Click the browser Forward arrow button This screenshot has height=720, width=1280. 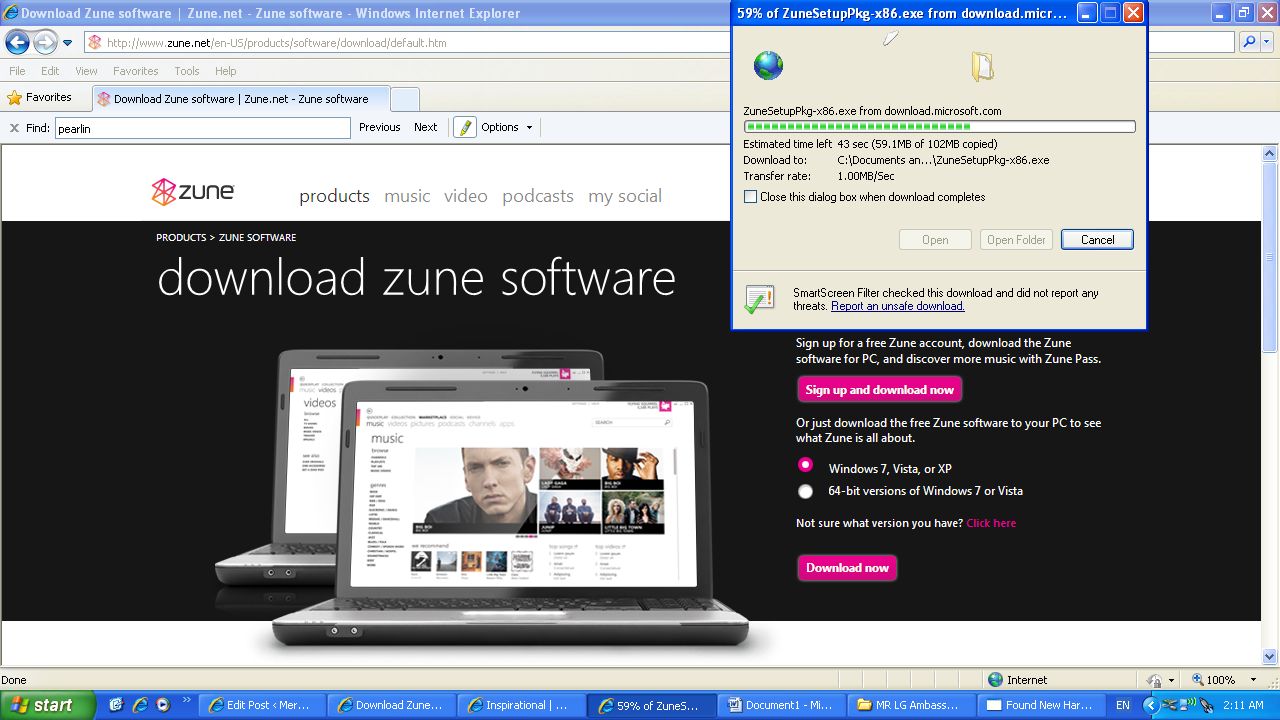coord(45,42)
